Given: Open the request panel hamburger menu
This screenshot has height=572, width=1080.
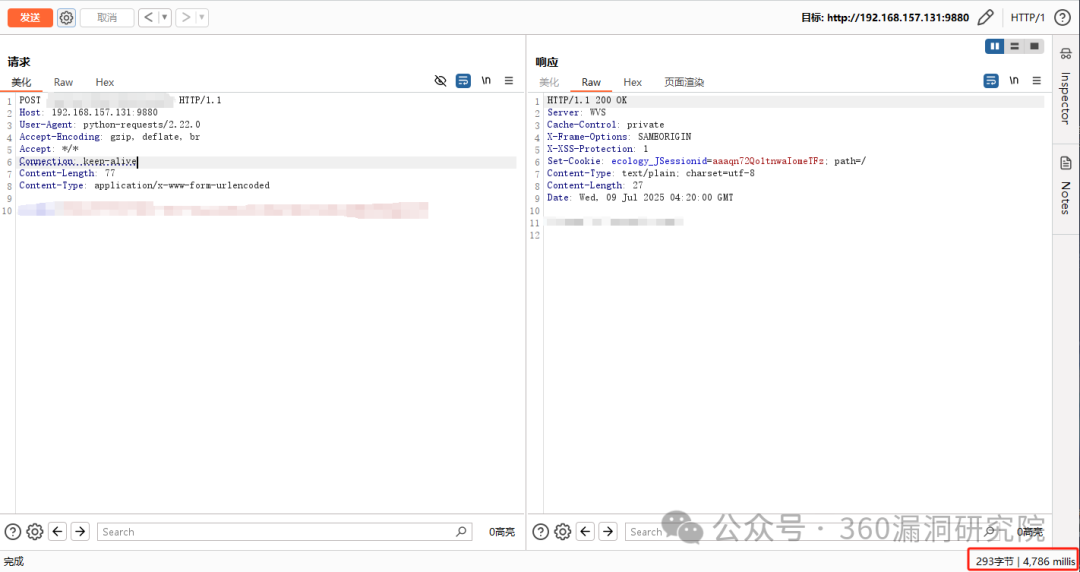Looking at the screenshot, I should click(x=508, y=81).
